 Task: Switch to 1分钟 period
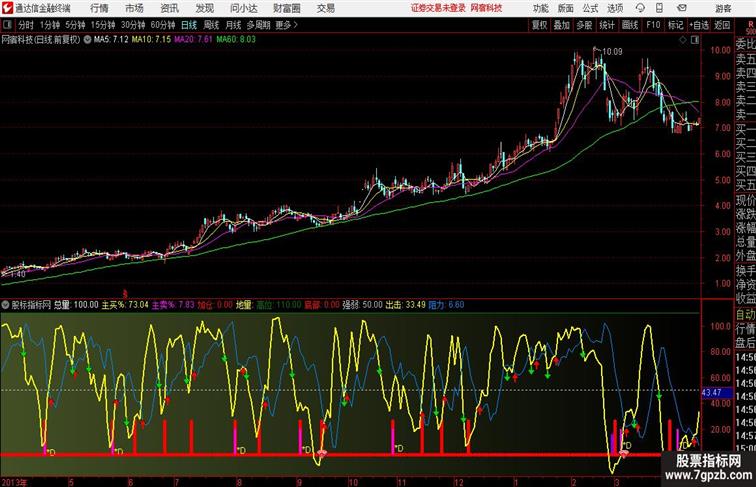50,25
